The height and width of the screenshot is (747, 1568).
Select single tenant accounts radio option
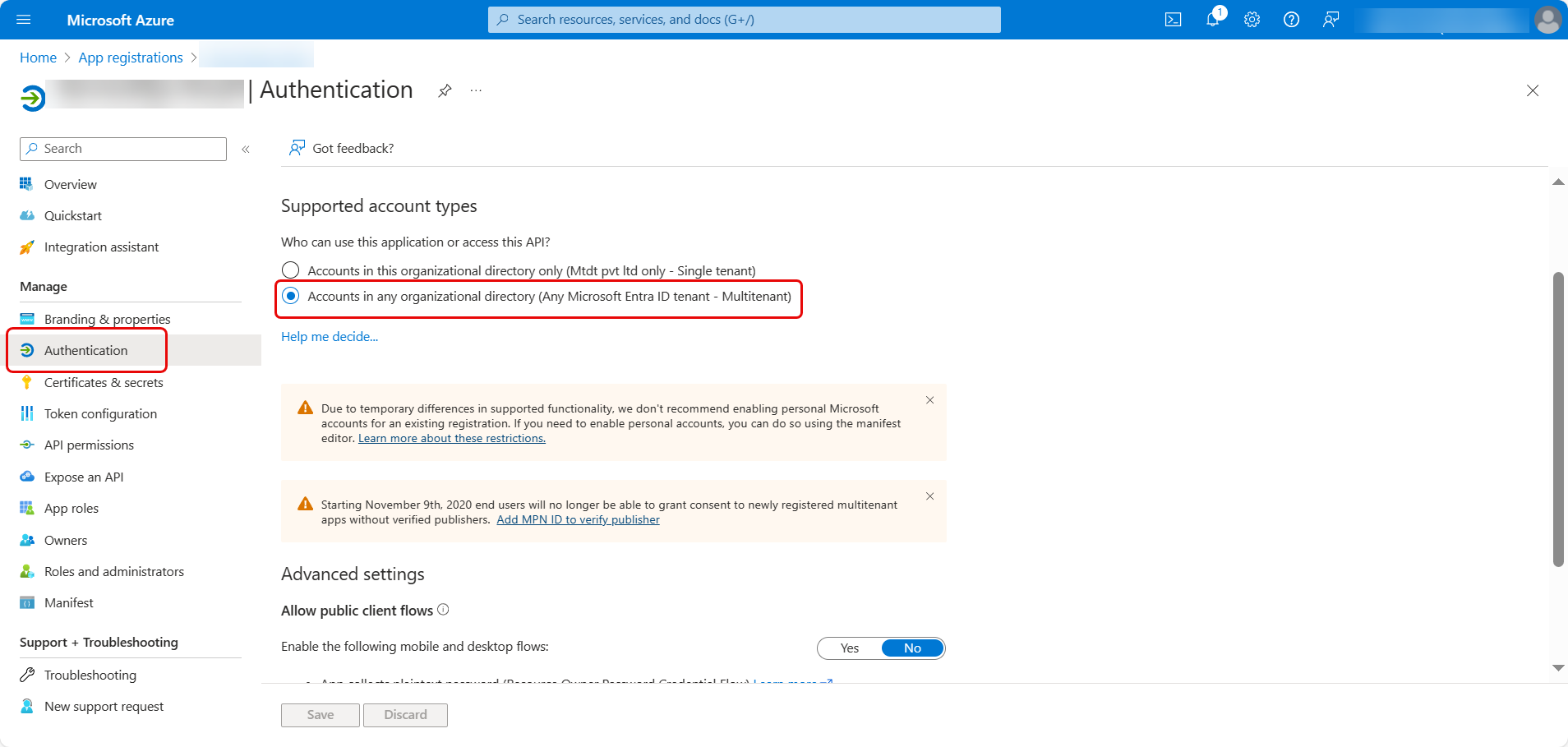coord(291,270)
